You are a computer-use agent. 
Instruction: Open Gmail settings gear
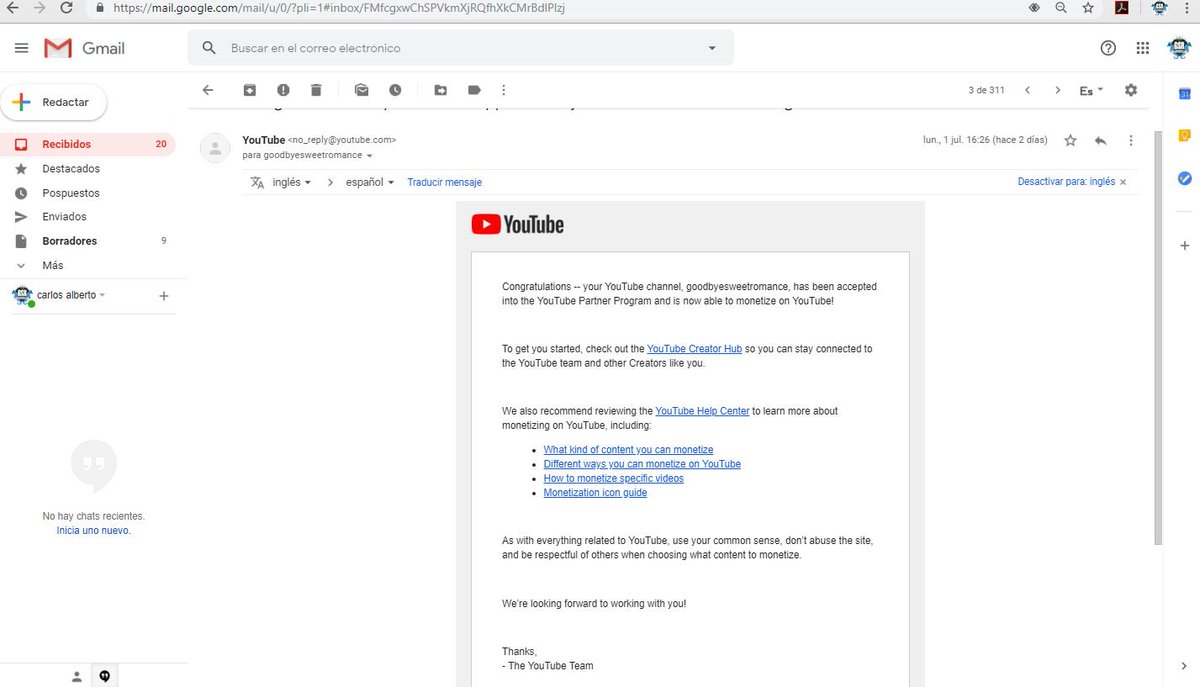(1131, 90)
